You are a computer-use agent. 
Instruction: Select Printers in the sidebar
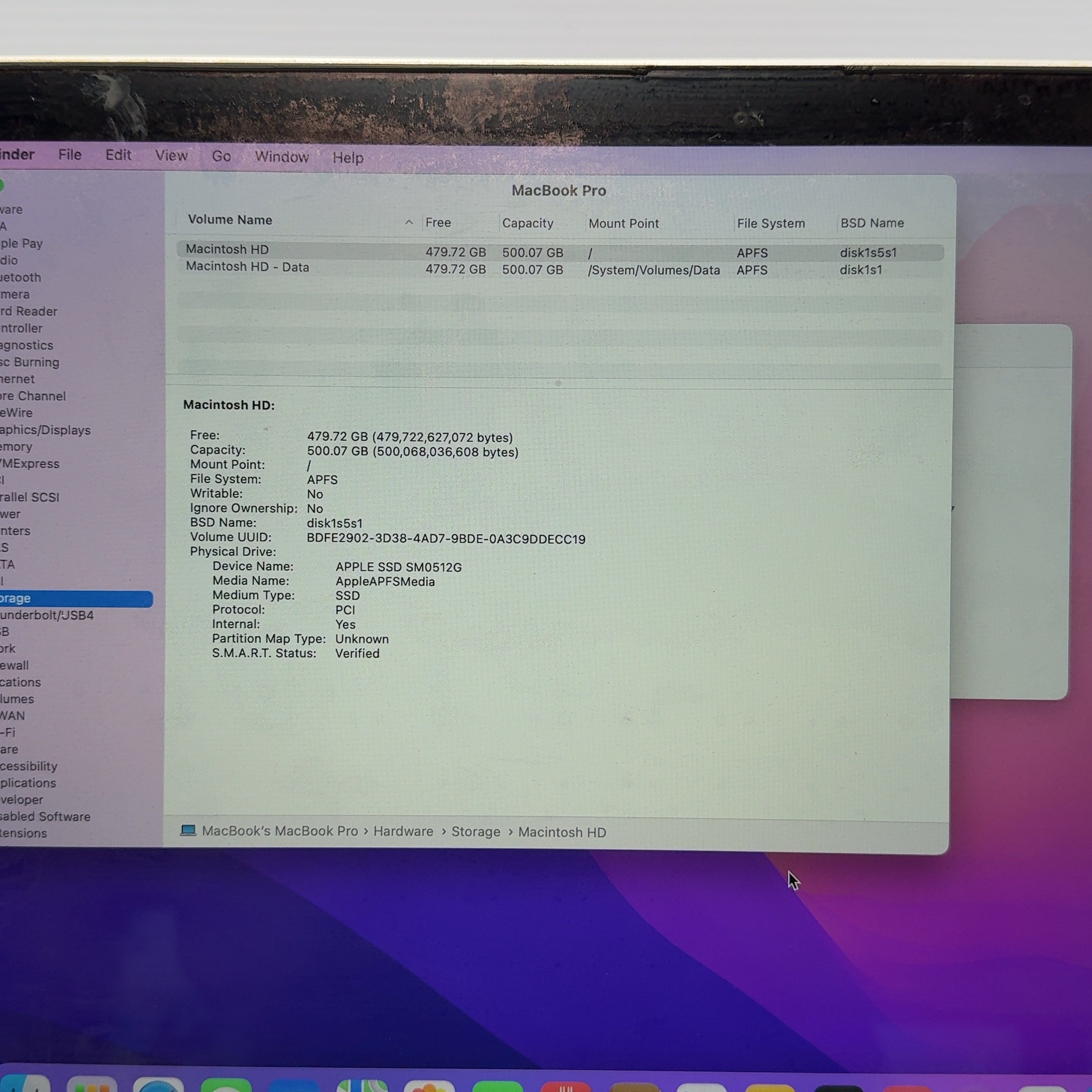coord(15,531)
